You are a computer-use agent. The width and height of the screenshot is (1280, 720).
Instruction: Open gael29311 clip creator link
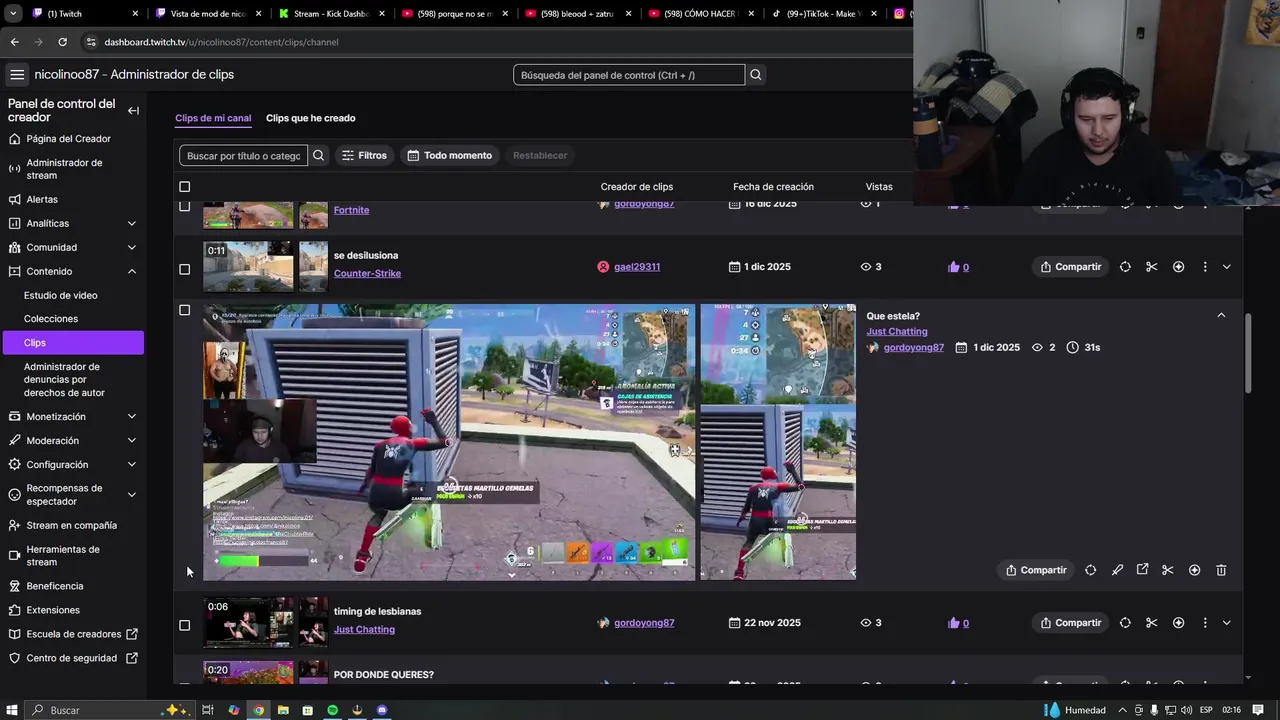pos(637,267)
